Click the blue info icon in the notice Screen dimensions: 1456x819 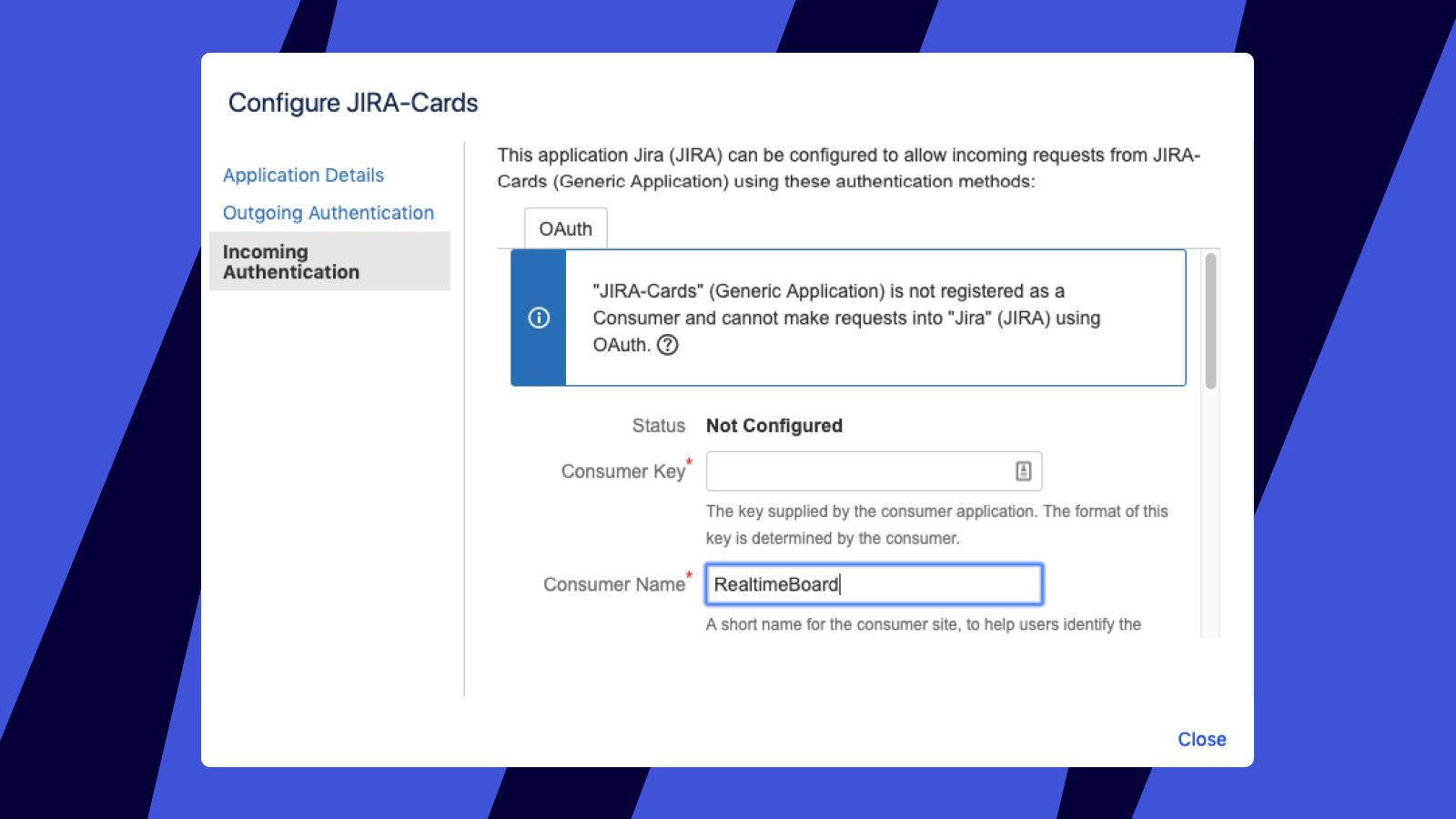click(539, 318)
